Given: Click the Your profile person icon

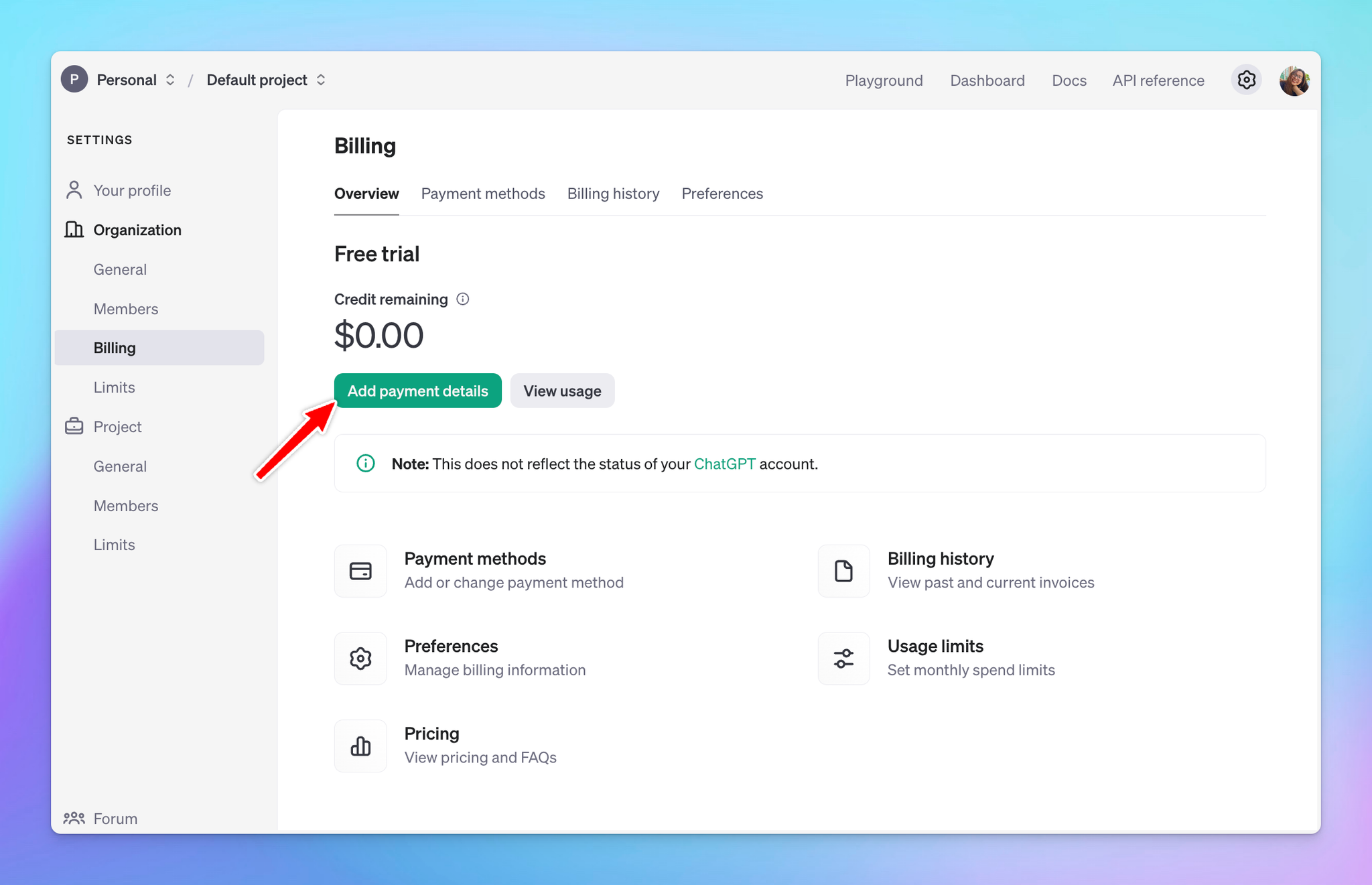Looking at the screenshot, I should (x=74, y=190).
